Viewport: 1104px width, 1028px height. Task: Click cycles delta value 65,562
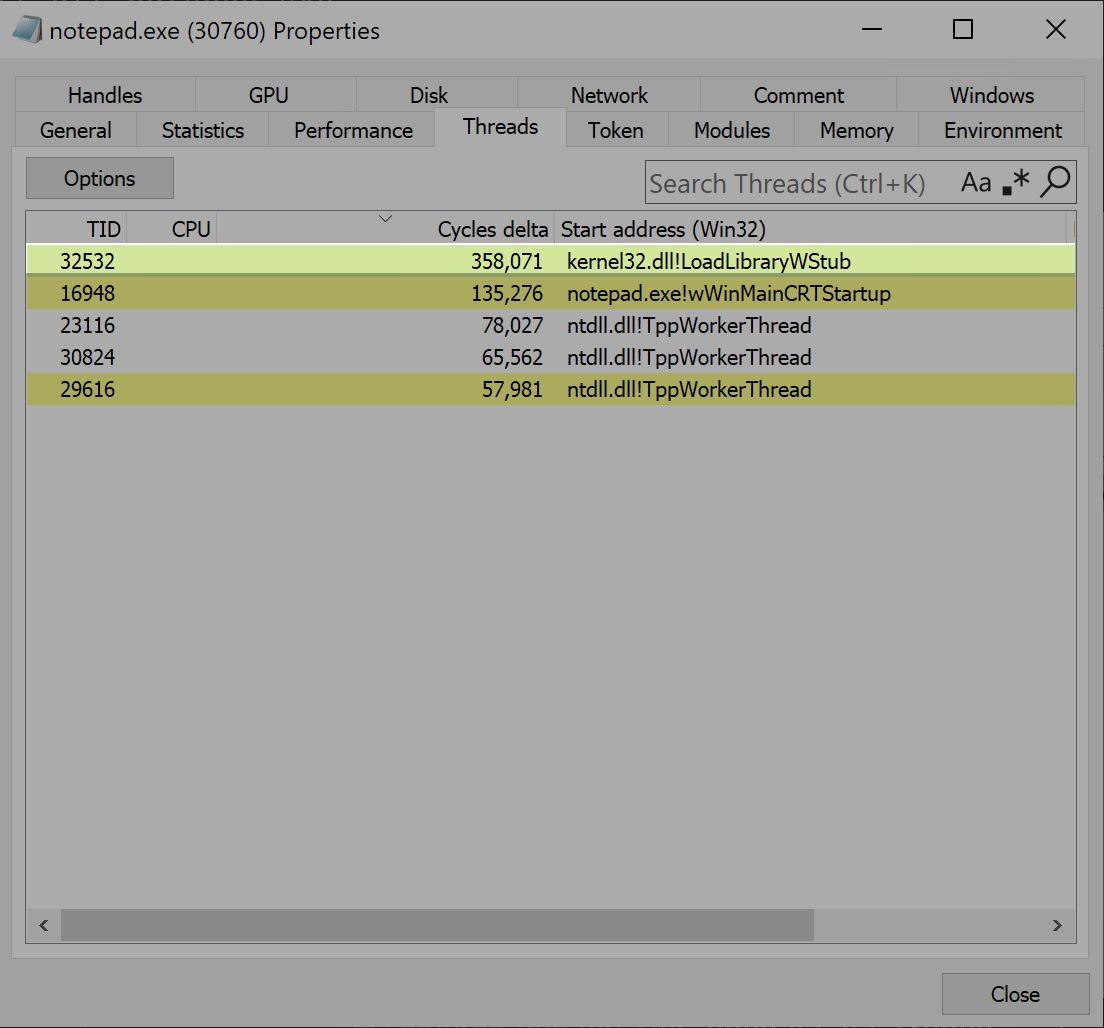pyautogui.click(x=513, y=358)
